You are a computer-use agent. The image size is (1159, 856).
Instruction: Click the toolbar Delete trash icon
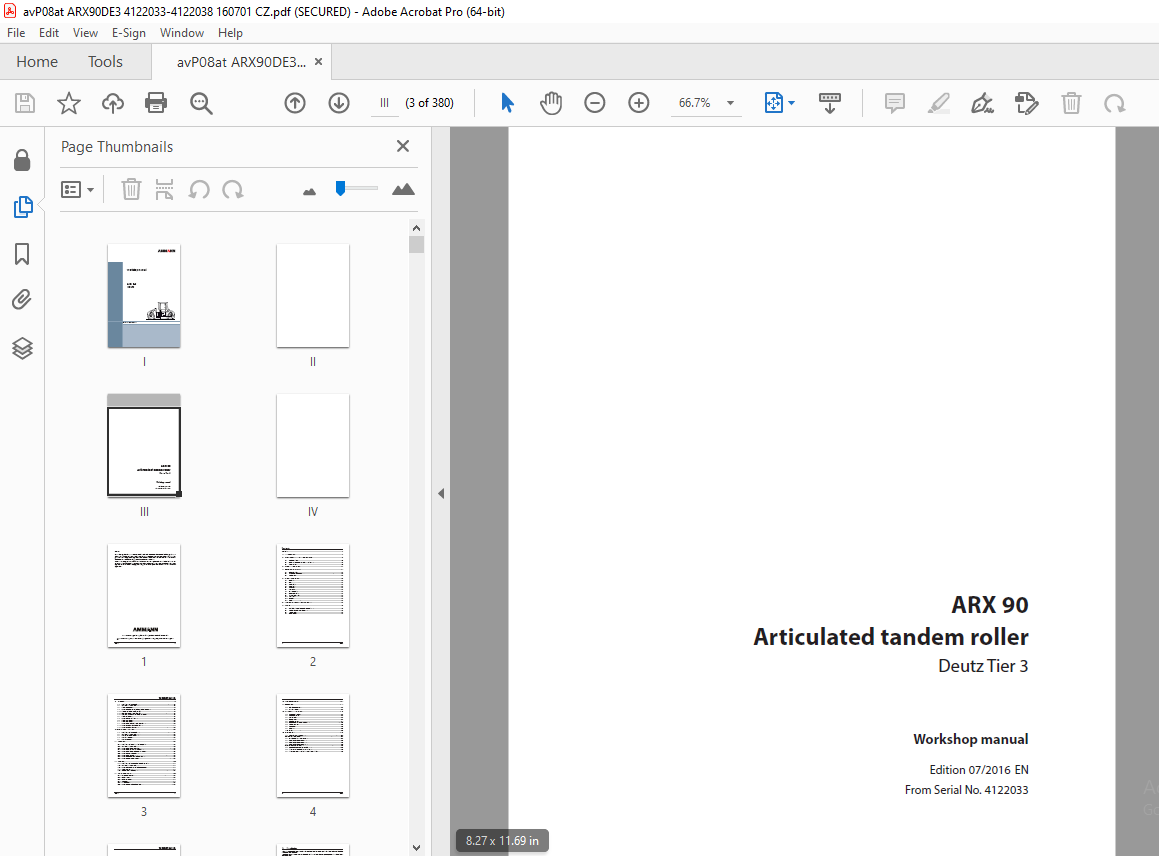pos(1071,103)
